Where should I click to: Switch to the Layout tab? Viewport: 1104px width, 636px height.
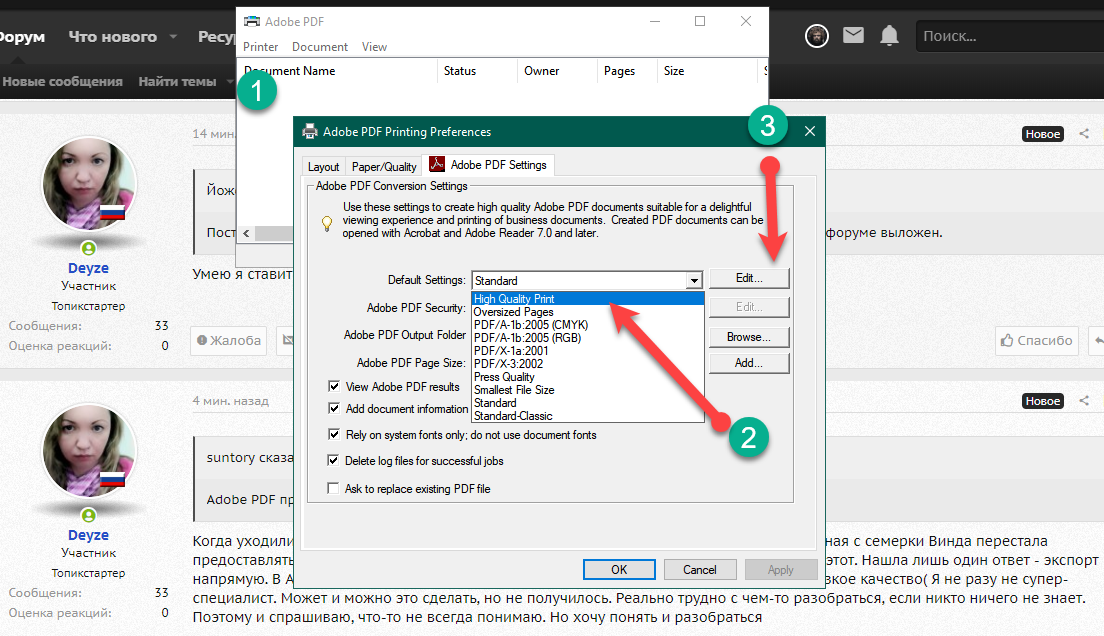[x=323, y=166]
